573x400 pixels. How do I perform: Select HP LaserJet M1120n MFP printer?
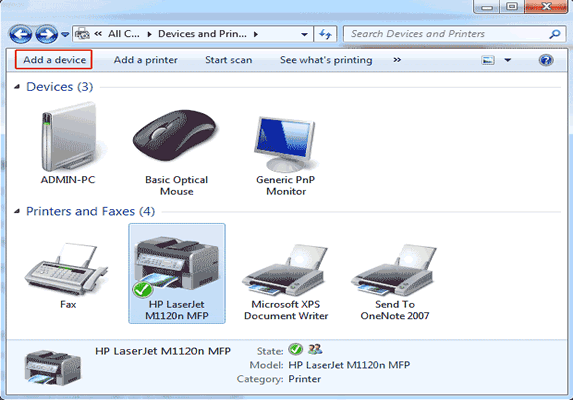coord(177,273)
